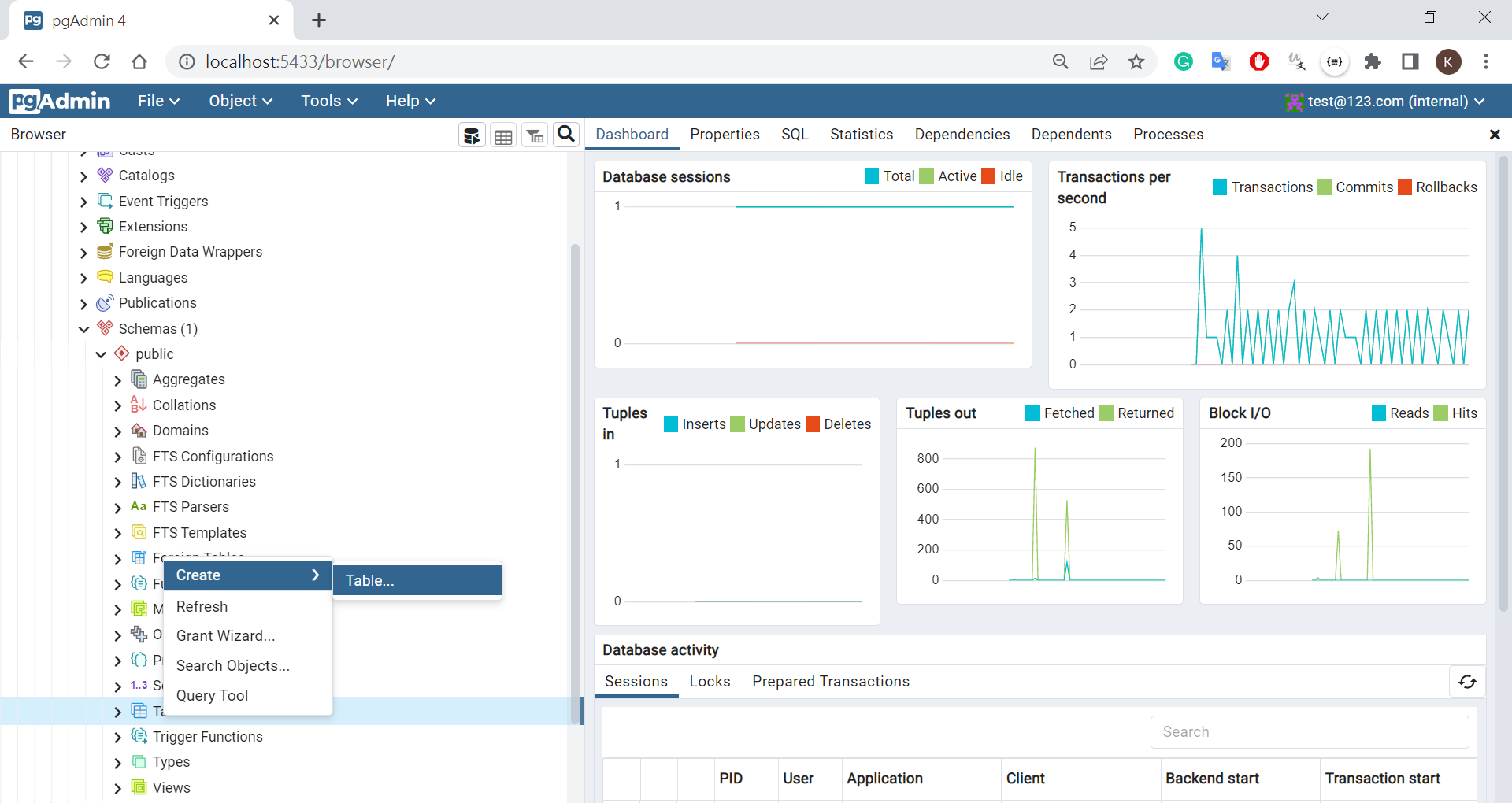Choose Query Tool in the context menu

(x=212, y=696)
